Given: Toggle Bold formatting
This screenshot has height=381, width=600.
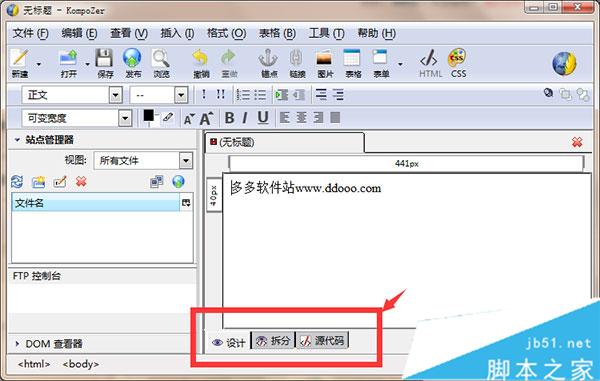Looking at the screenshot, I should pyautogui.click(x=230, y=118).
